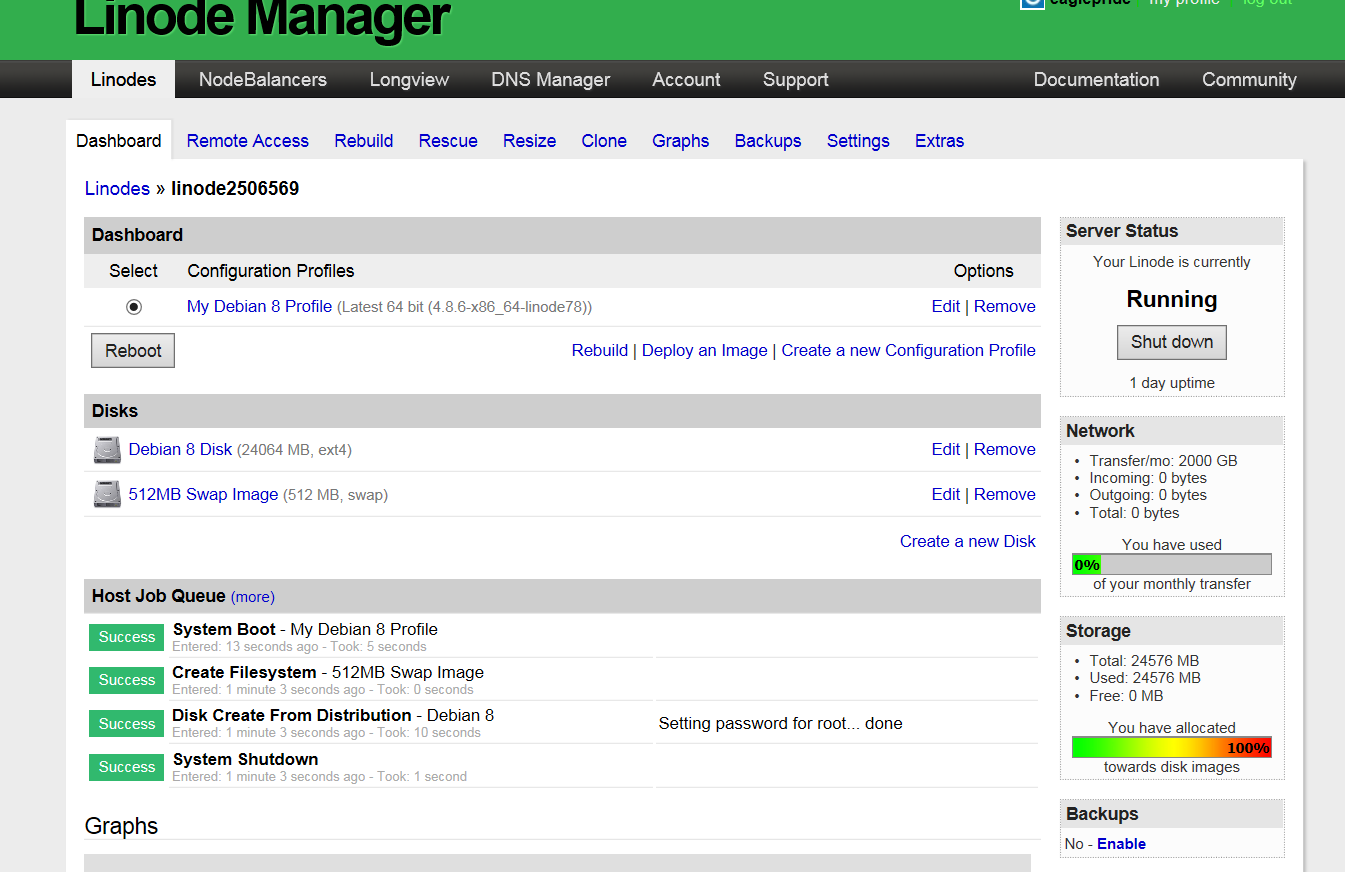This screenshot has height=872, width=1345.
Task: Click the linode2506569 breadcrumb label
Action: click(x=235, y=188)
